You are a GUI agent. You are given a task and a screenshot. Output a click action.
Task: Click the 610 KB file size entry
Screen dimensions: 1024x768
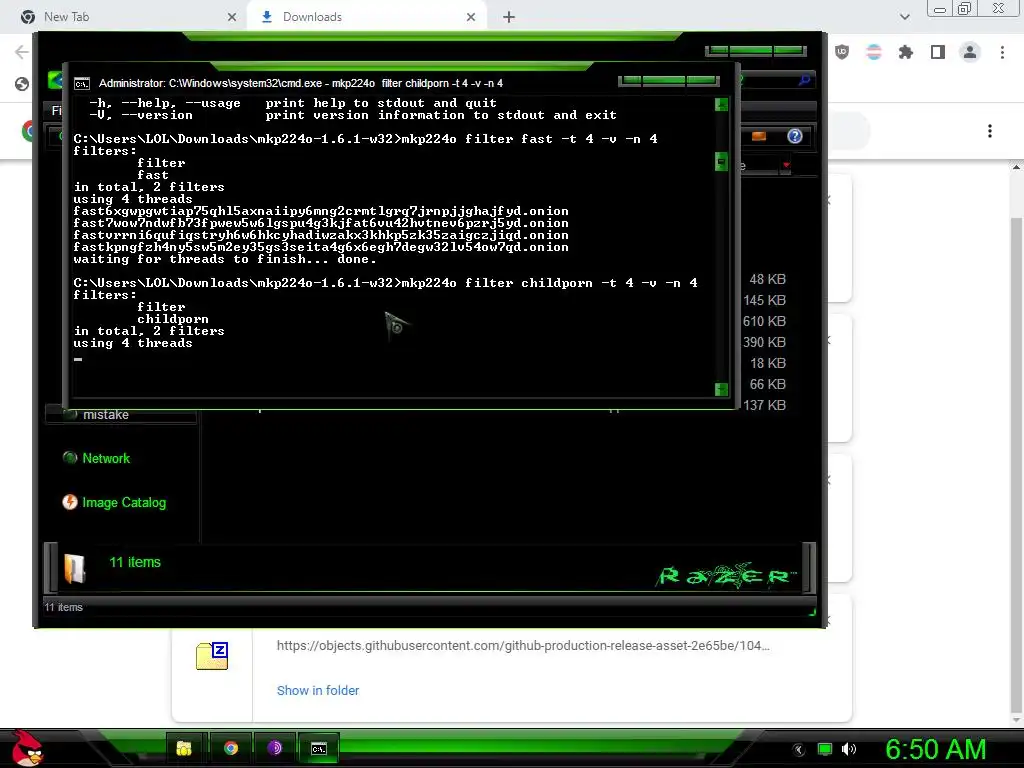tap(764, 321)
